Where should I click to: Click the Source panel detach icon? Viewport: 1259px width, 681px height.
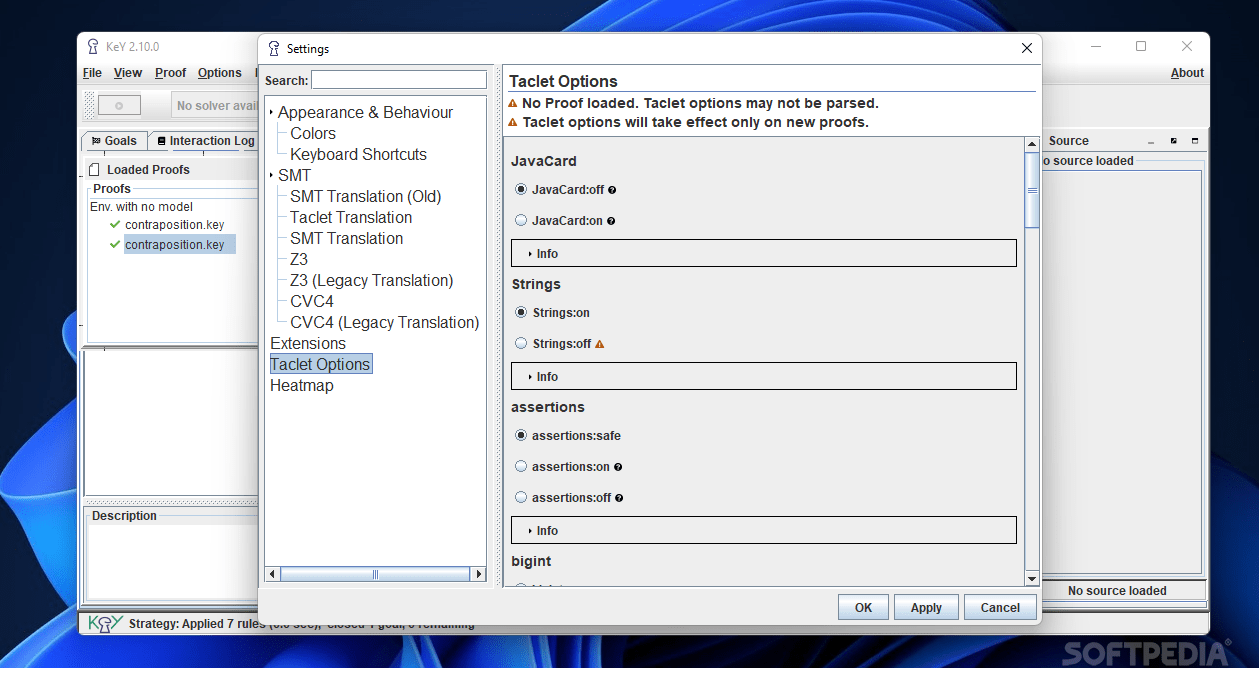[x=1174, y=141]
